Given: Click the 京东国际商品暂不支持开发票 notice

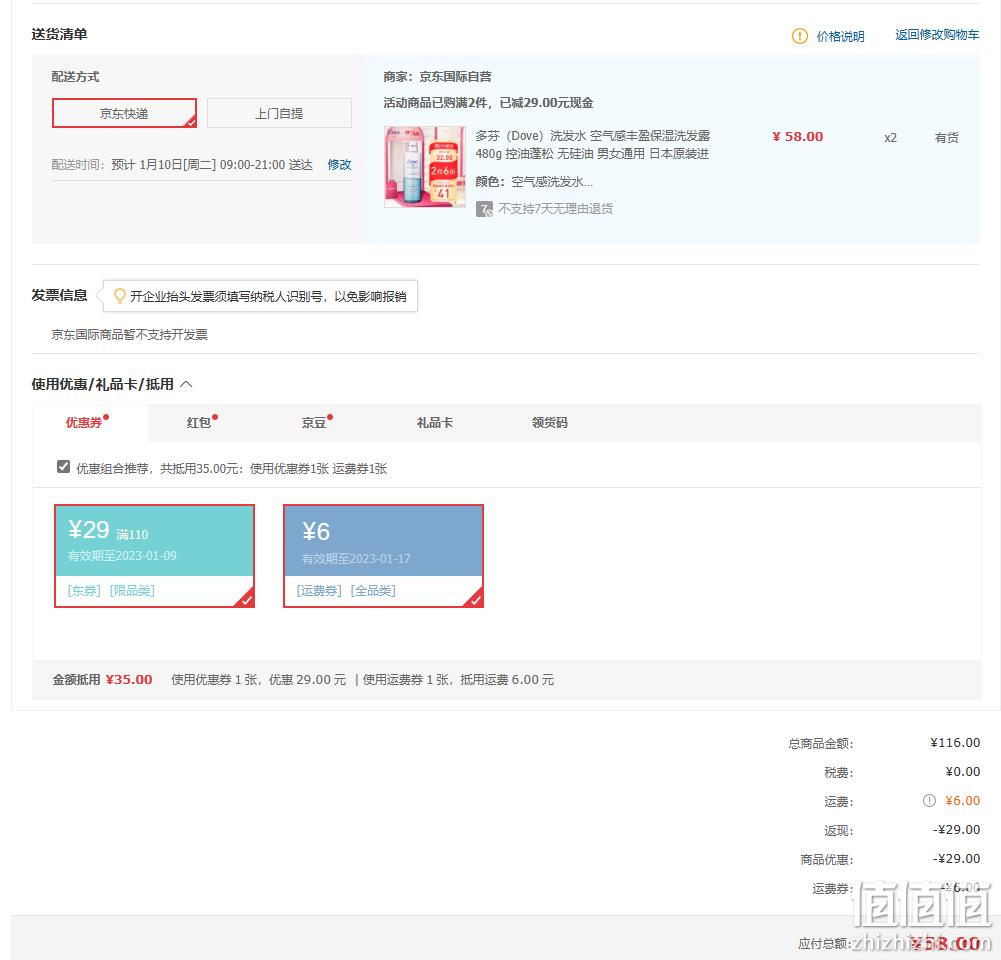Looking at the screenshot, I should tap(130, 334).
